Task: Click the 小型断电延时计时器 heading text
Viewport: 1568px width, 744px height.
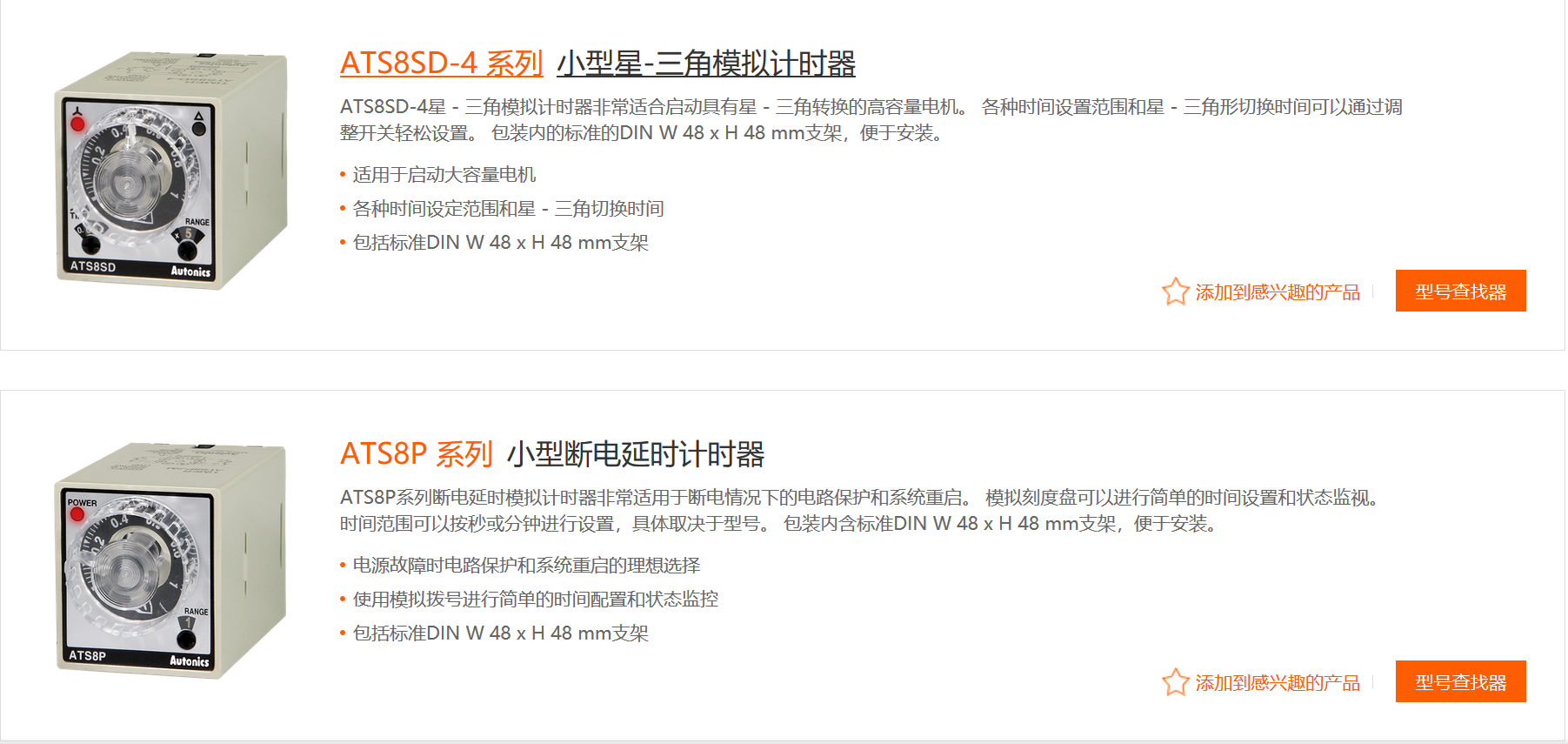Action: click(635, 454)
